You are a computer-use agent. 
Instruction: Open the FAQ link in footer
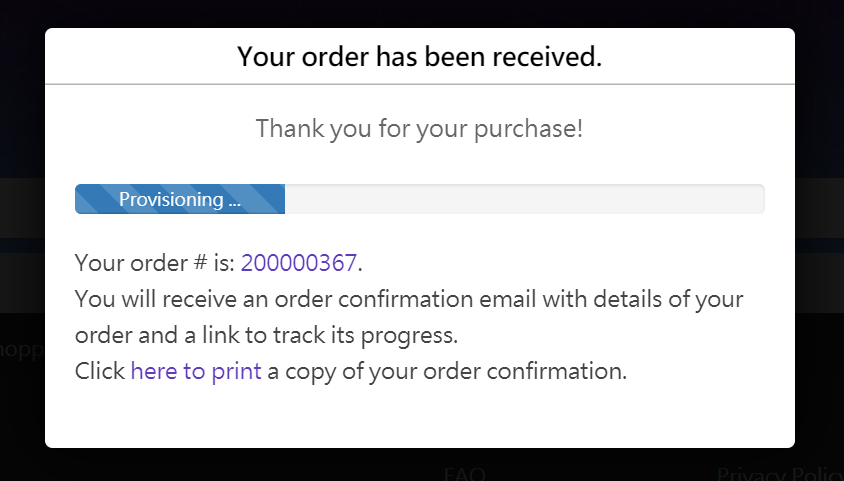click(x=464, y=474)
